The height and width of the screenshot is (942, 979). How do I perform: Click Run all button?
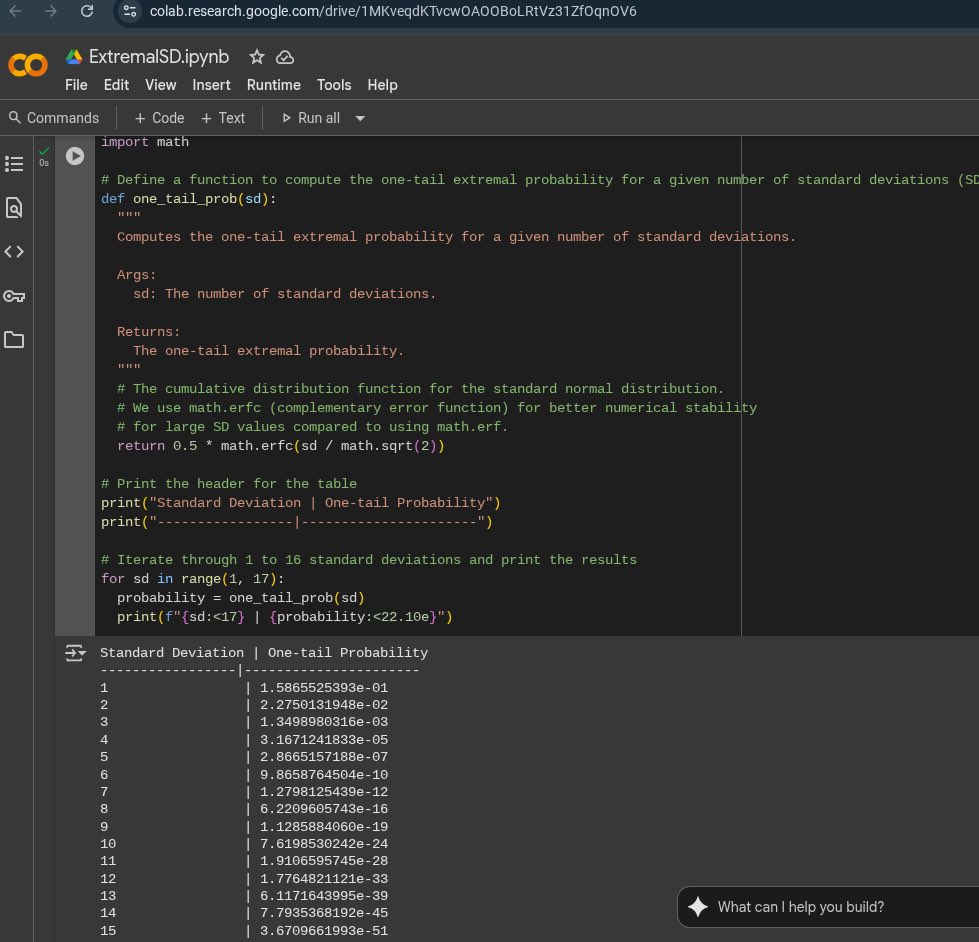click(x=311, y=118)
